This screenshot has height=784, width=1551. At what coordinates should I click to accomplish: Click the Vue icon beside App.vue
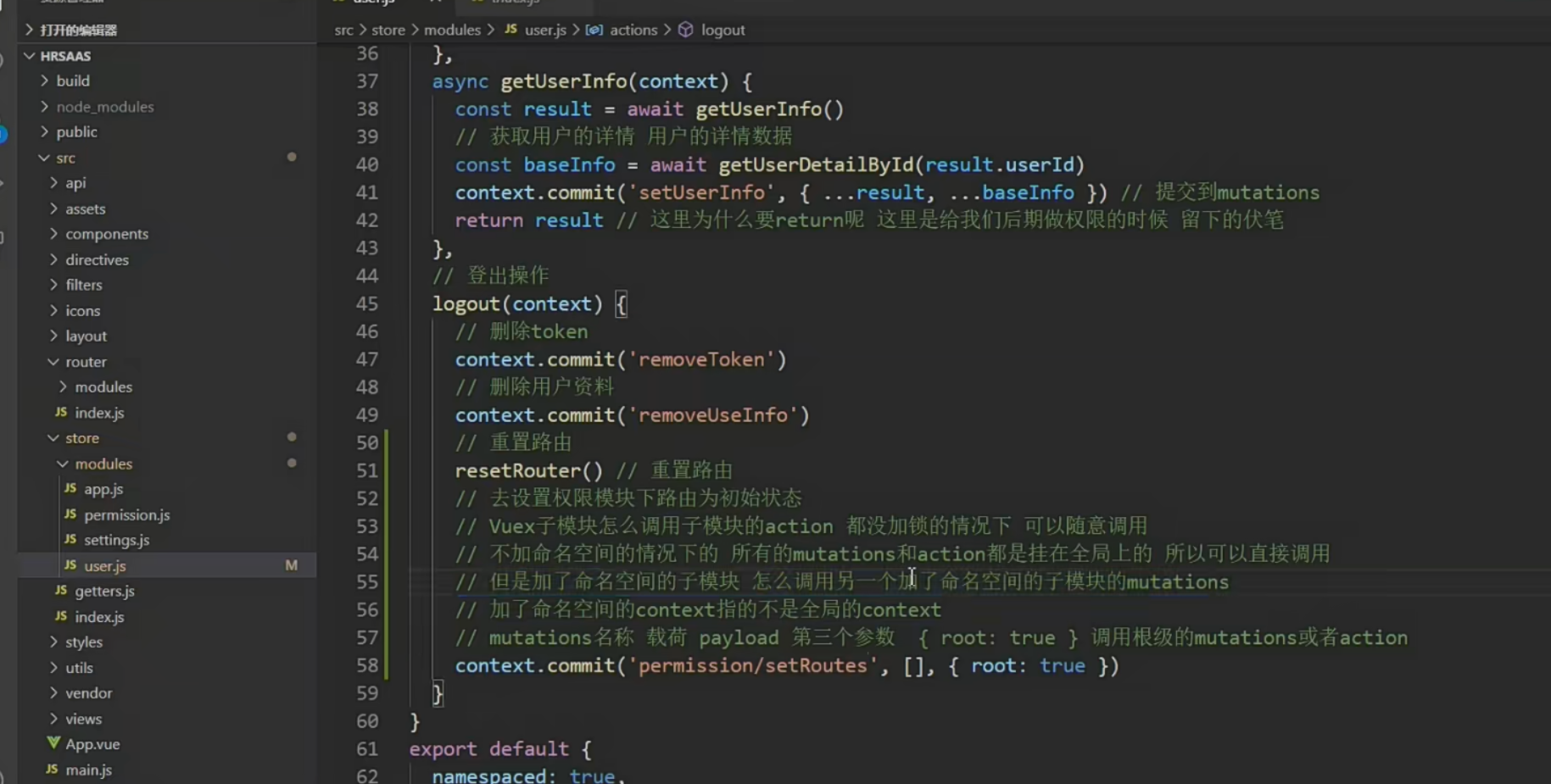click(x=53, y=742)
